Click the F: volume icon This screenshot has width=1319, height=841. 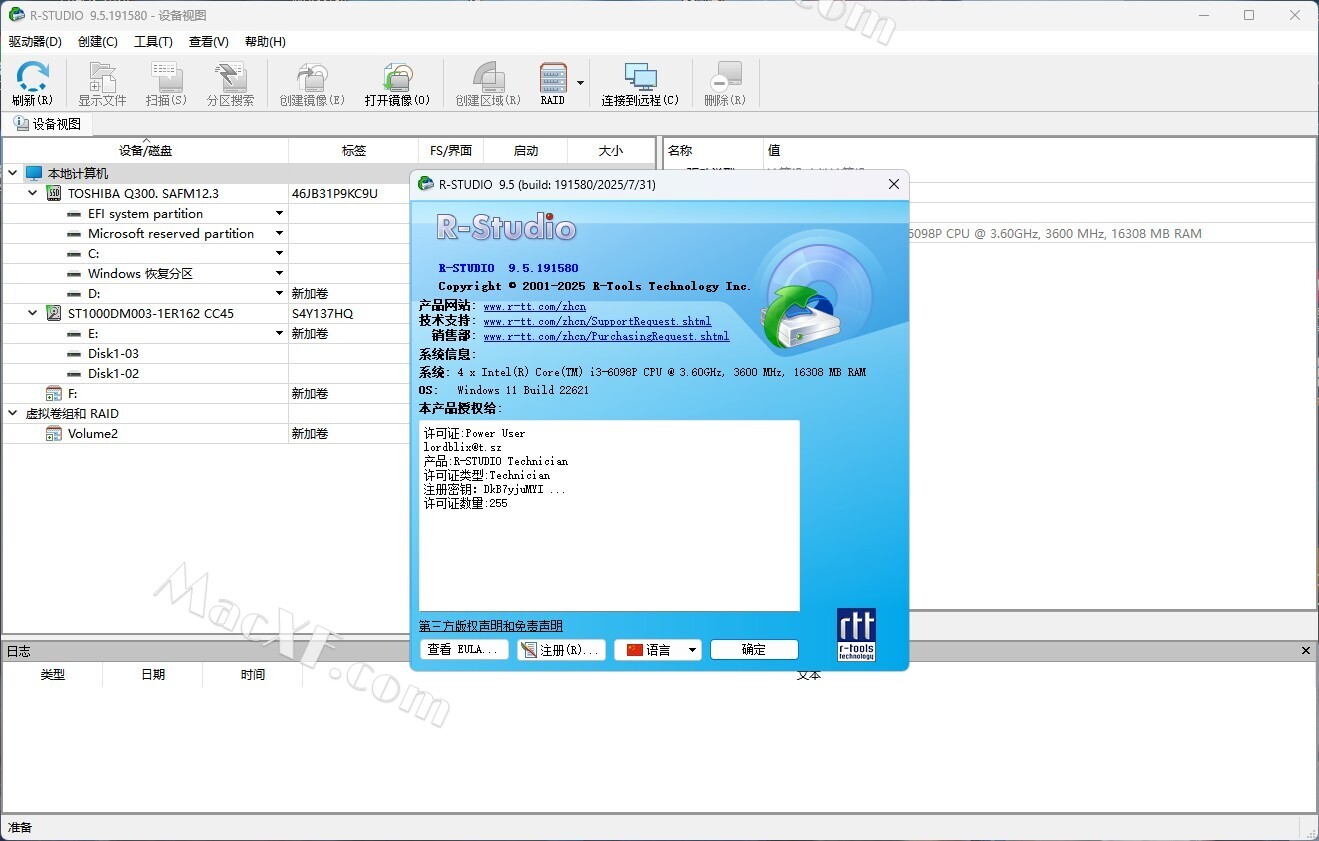point(54,393)
